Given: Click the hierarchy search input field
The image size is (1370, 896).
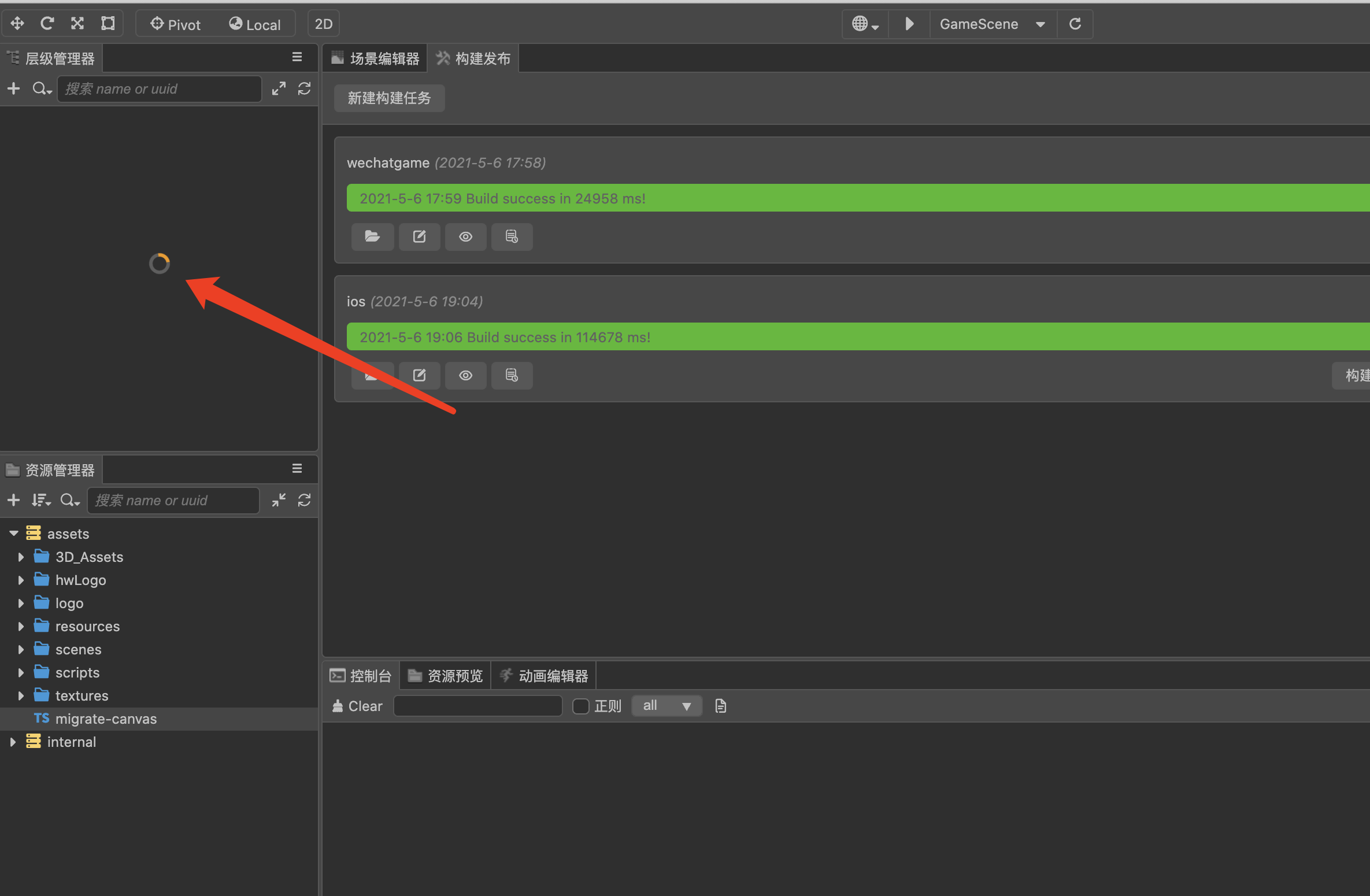Looking at the screenshot, I should [159, 89].
